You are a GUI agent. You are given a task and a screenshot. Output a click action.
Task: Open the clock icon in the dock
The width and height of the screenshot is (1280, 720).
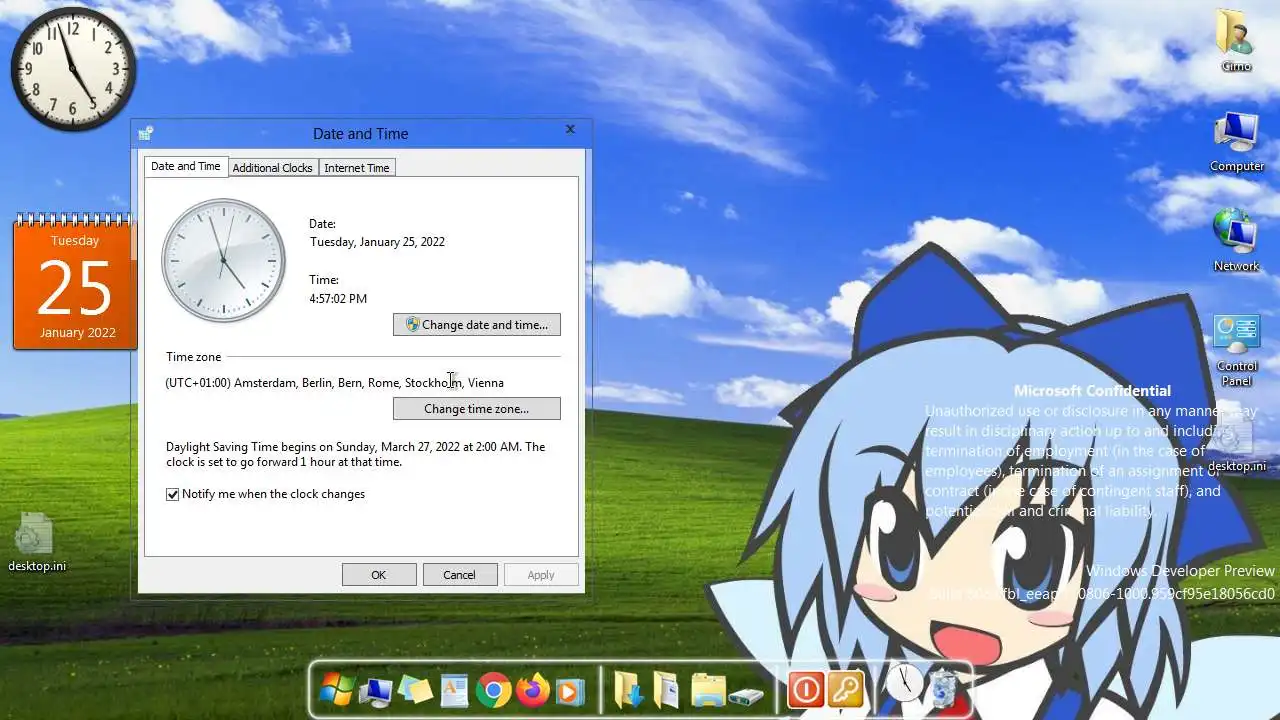(904, 683)
